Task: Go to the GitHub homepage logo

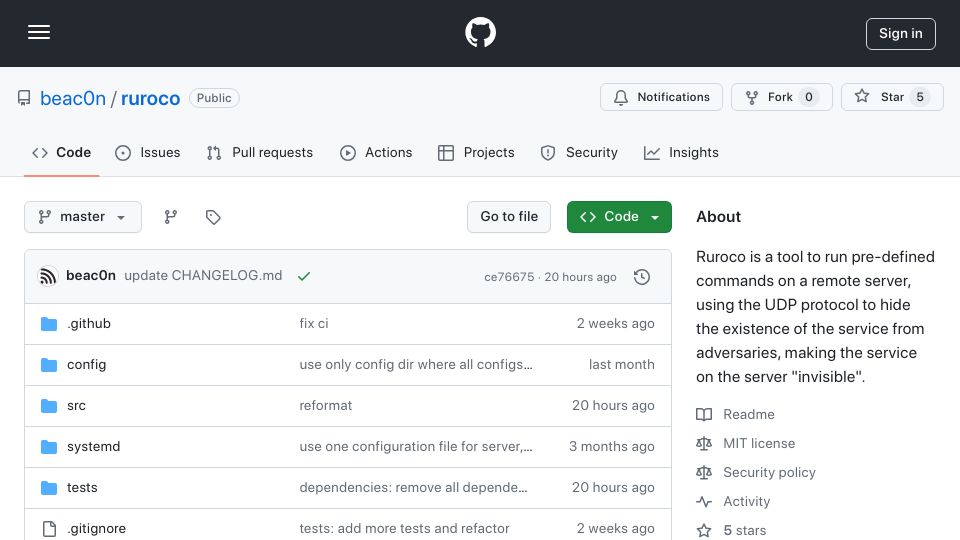Action: (x=480, y=32)
